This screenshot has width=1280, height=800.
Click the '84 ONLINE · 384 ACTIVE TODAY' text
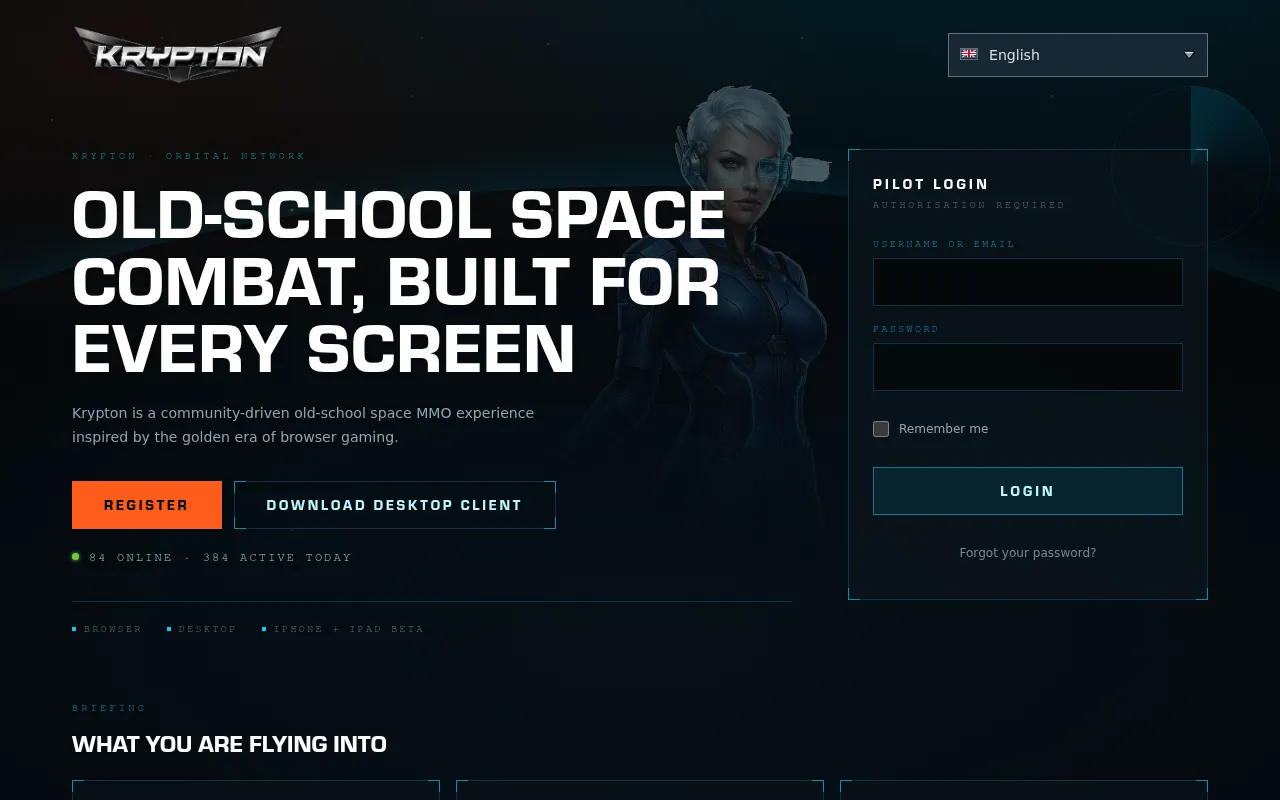tap(220, 558)
